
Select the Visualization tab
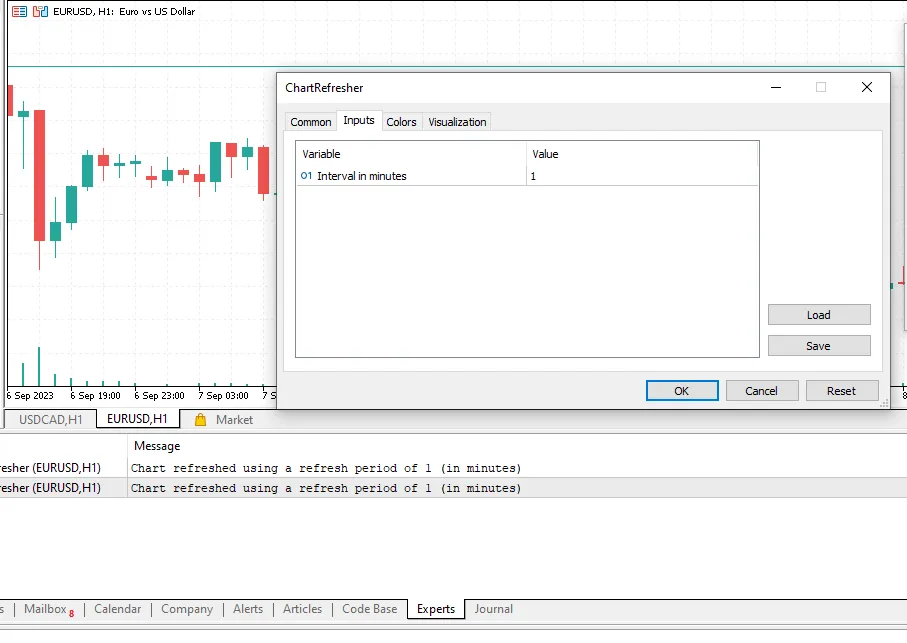pos(457,121)
